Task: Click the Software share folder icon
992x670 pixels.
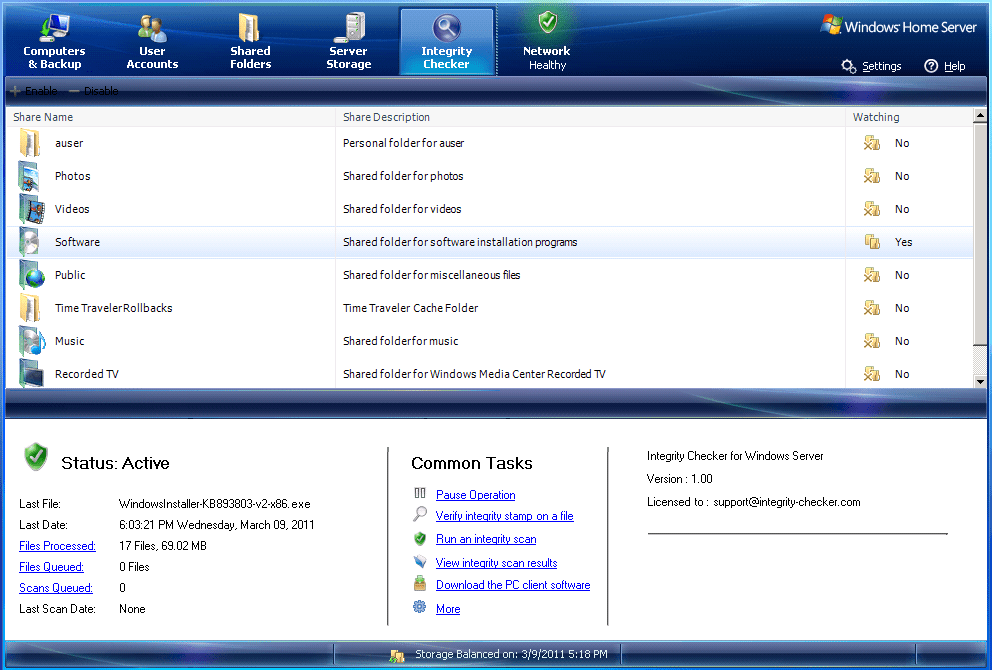Action: (30, 241)
